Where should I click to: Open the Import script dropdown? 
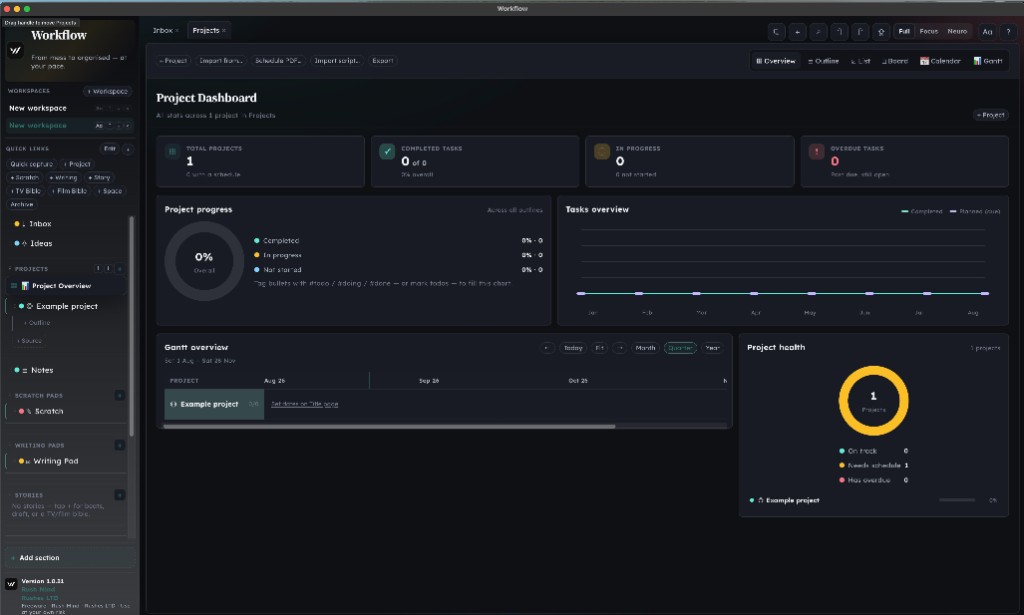(x=336, y=61)
